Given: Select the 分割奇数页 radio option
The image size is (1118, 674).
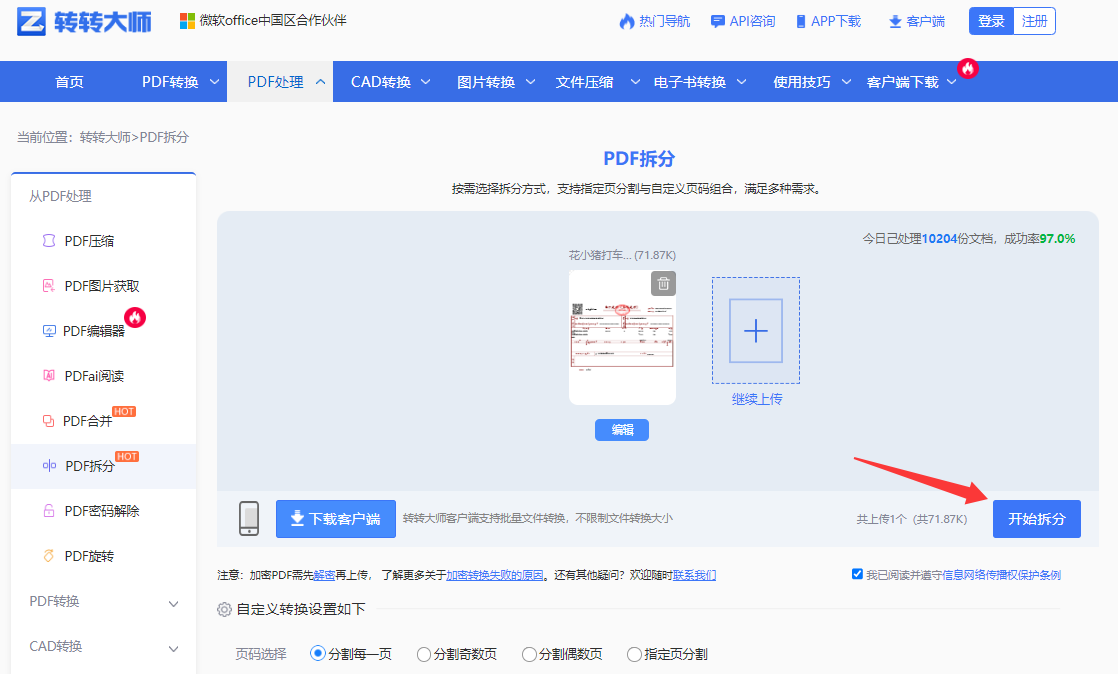Looking at the screenshot, I should click(x=424, y=654).
